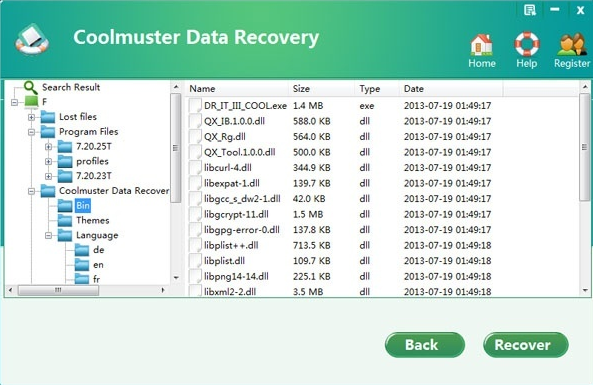The image size is (593, 385).
Task: Click file icon of libgcrypt-11.dll
Action: [x=195, y=214]
